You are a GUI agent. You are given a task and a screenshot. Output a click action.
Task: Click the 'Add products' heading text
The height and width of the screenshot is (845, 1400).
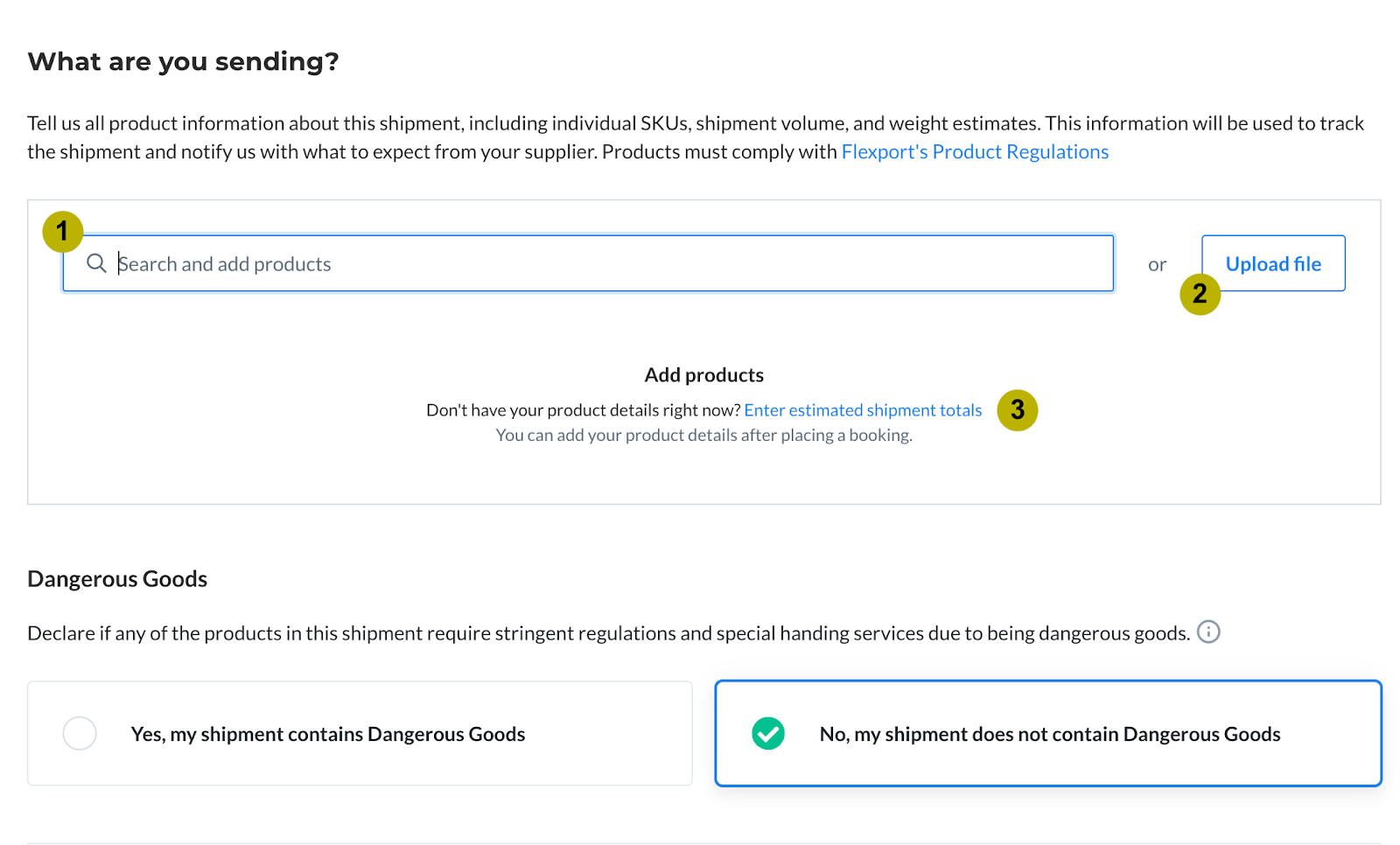point(704,375)
